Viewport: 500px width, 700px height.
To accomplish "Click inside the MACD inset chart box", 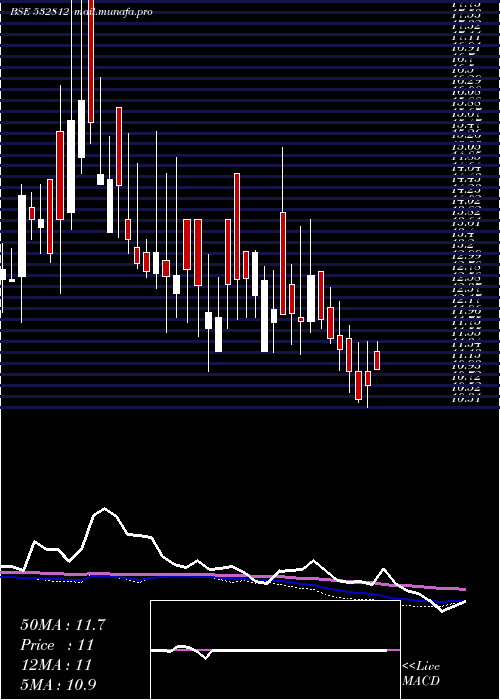I will click(x=275, y=650).
